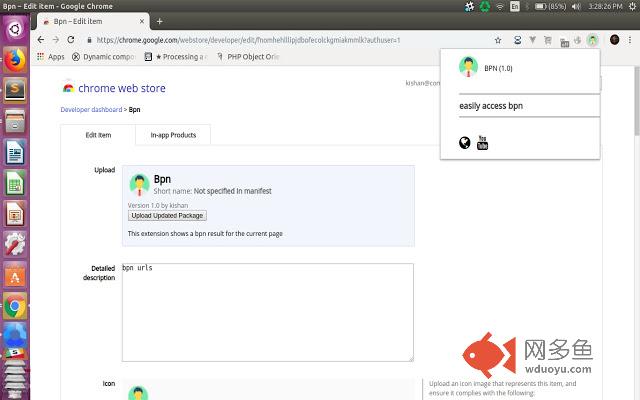The height and width of the screenshot is (400, 640).
Task: Open the Developer dashboard link
Action: tap(91, 109)
